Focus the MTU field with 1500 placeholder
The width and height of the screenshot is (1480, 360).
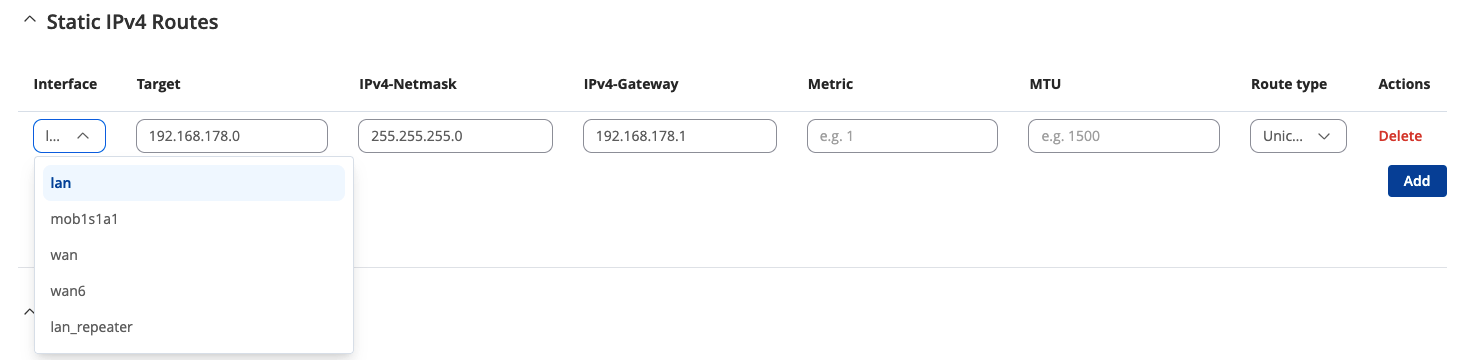coord(1124,136)
